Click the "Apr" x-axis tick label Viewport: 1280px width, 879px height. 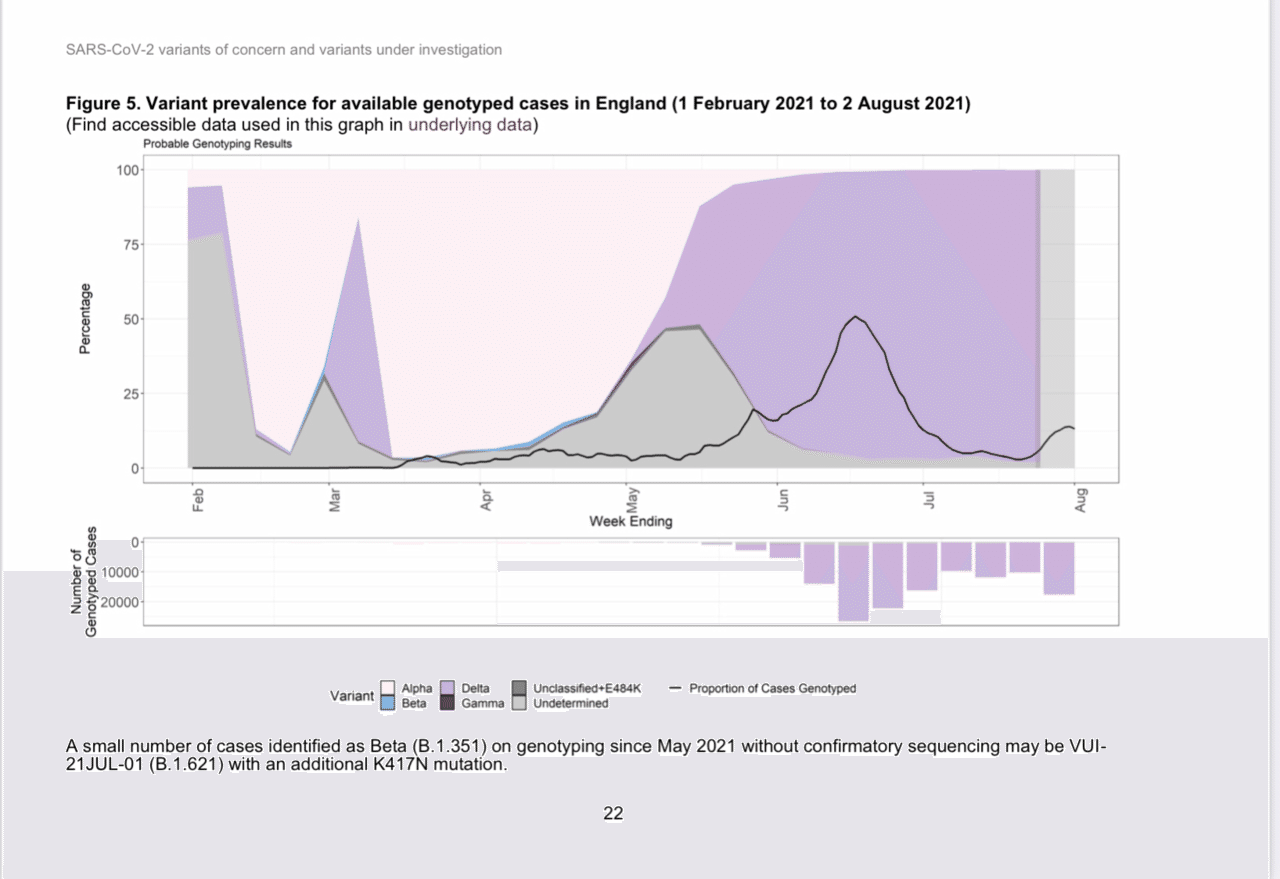(x=487, y=500)
